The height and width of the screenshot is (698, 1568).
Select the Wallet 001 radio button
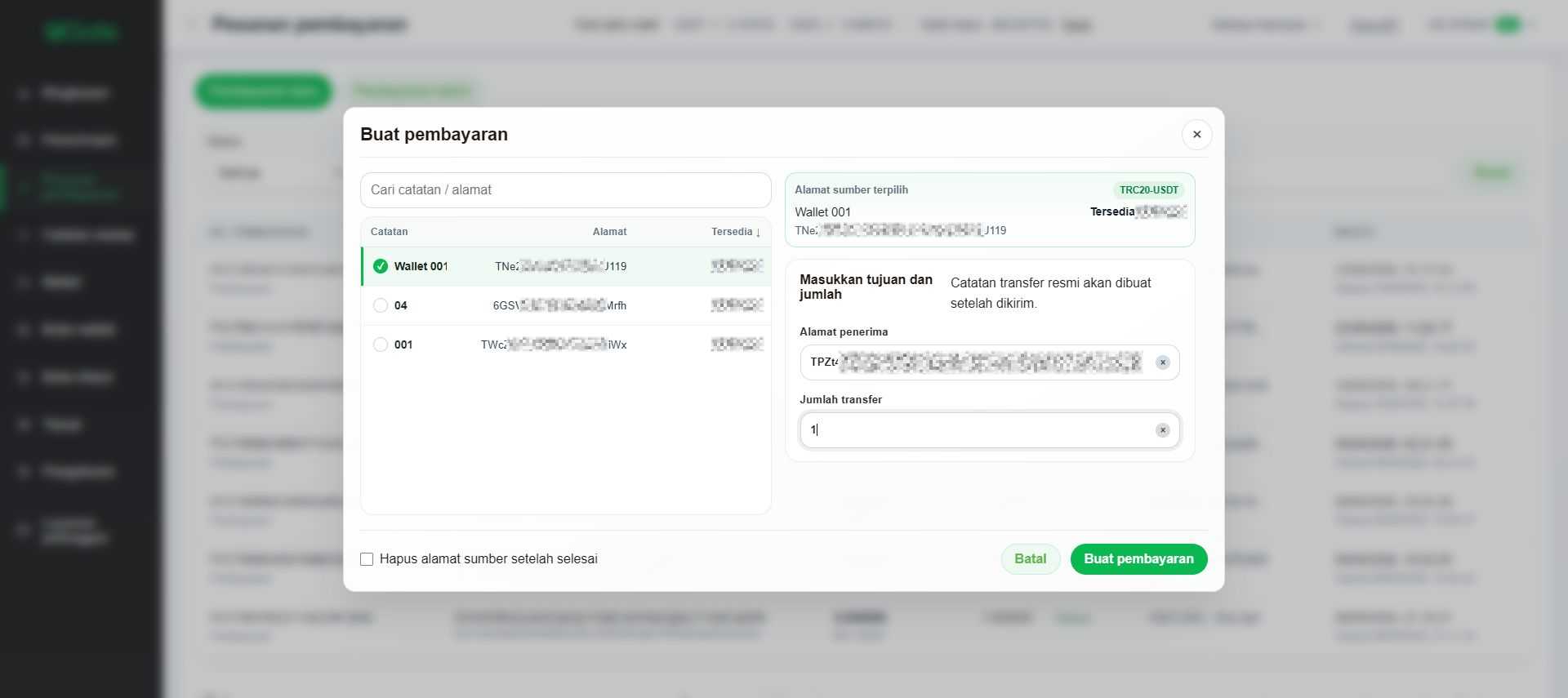381,266
